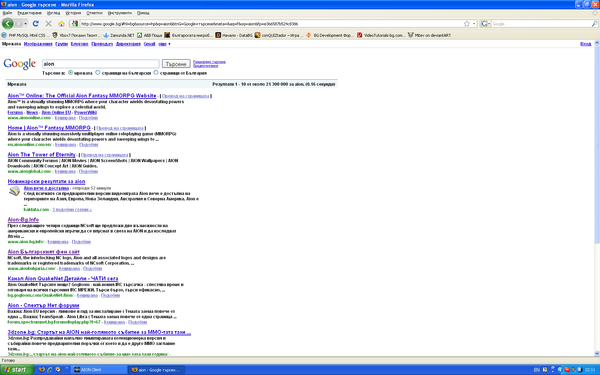Click the search magnifier icon in Firefox search bar
Image resolution: width=600 pixels, height=375 pixels.
coord(594,24)
